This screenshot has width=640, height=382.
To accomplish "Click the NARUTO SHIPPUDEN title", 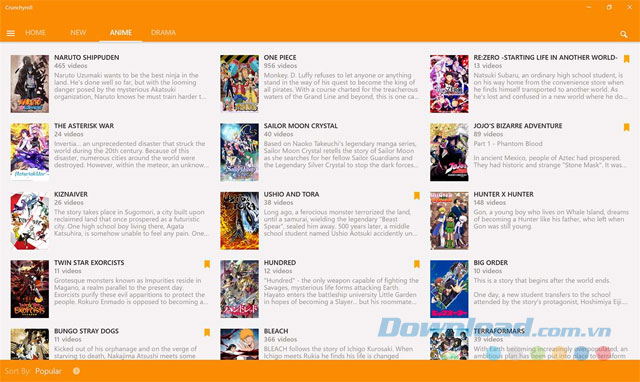I will click(87, 58).
